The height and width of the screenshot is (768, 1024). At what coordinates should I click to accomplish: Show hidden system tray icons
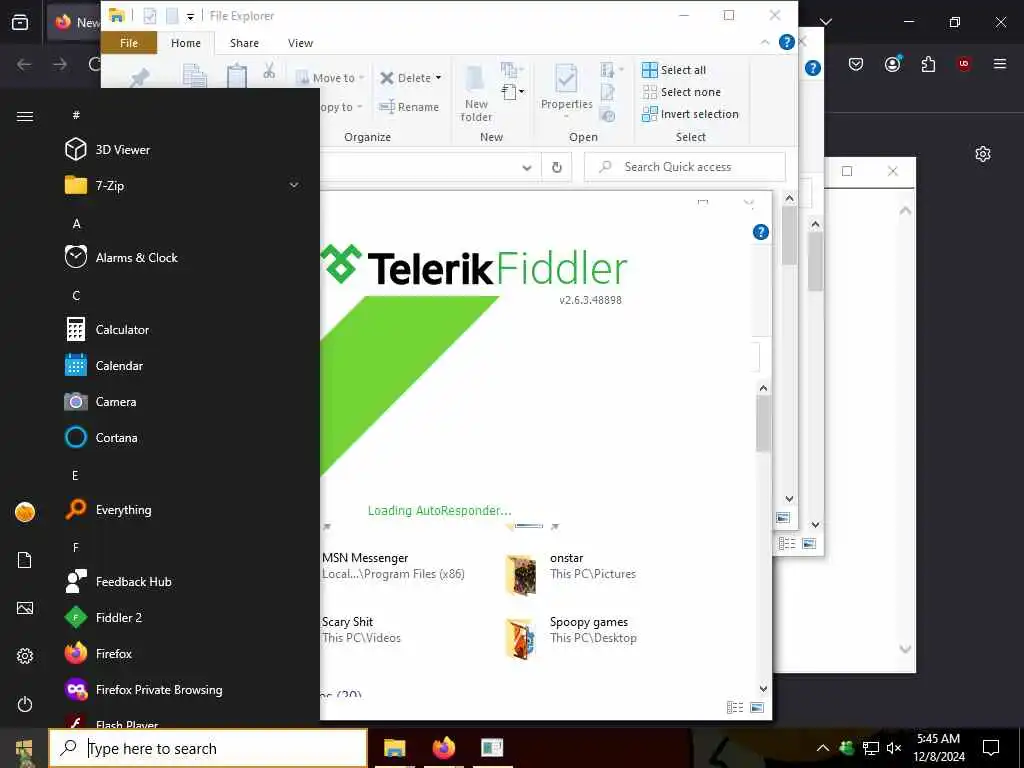823,748
